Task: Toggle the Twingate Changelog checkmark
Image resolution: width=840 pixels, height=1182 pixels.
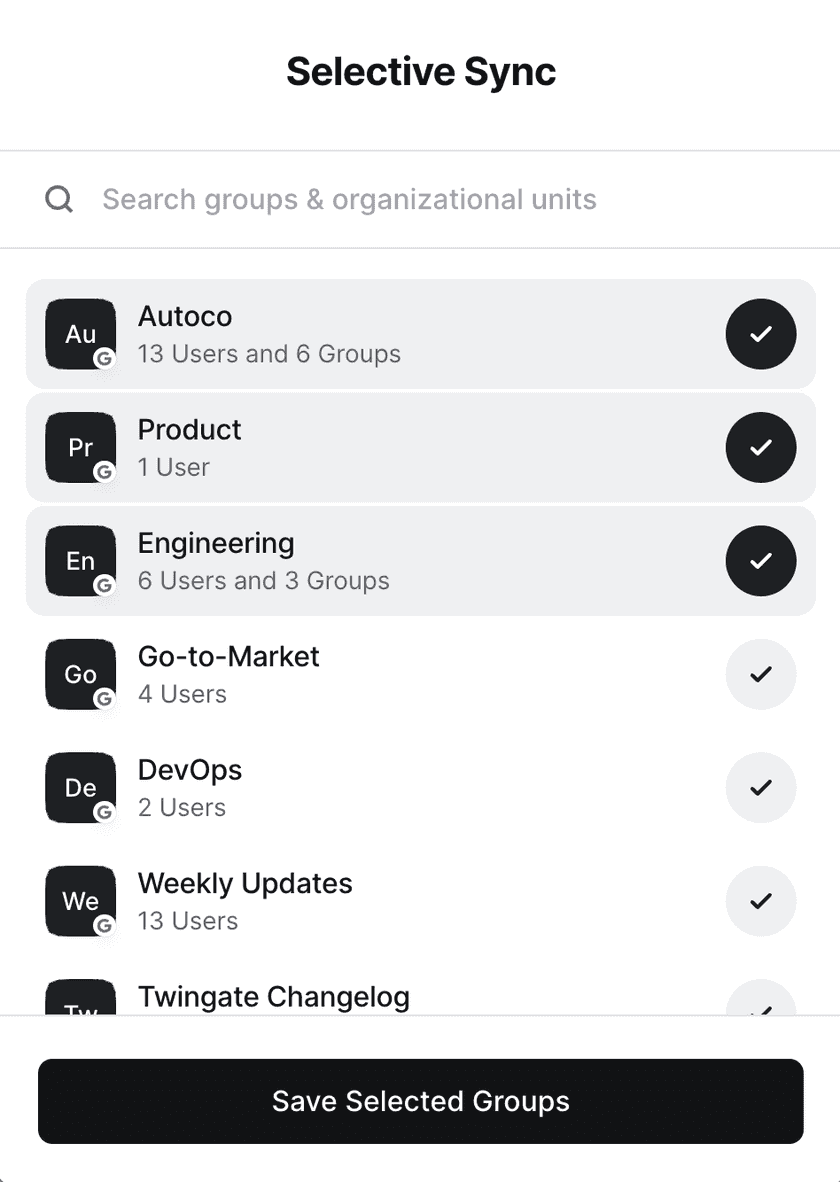Action: pyautogui.click(x=760, y=1000)
